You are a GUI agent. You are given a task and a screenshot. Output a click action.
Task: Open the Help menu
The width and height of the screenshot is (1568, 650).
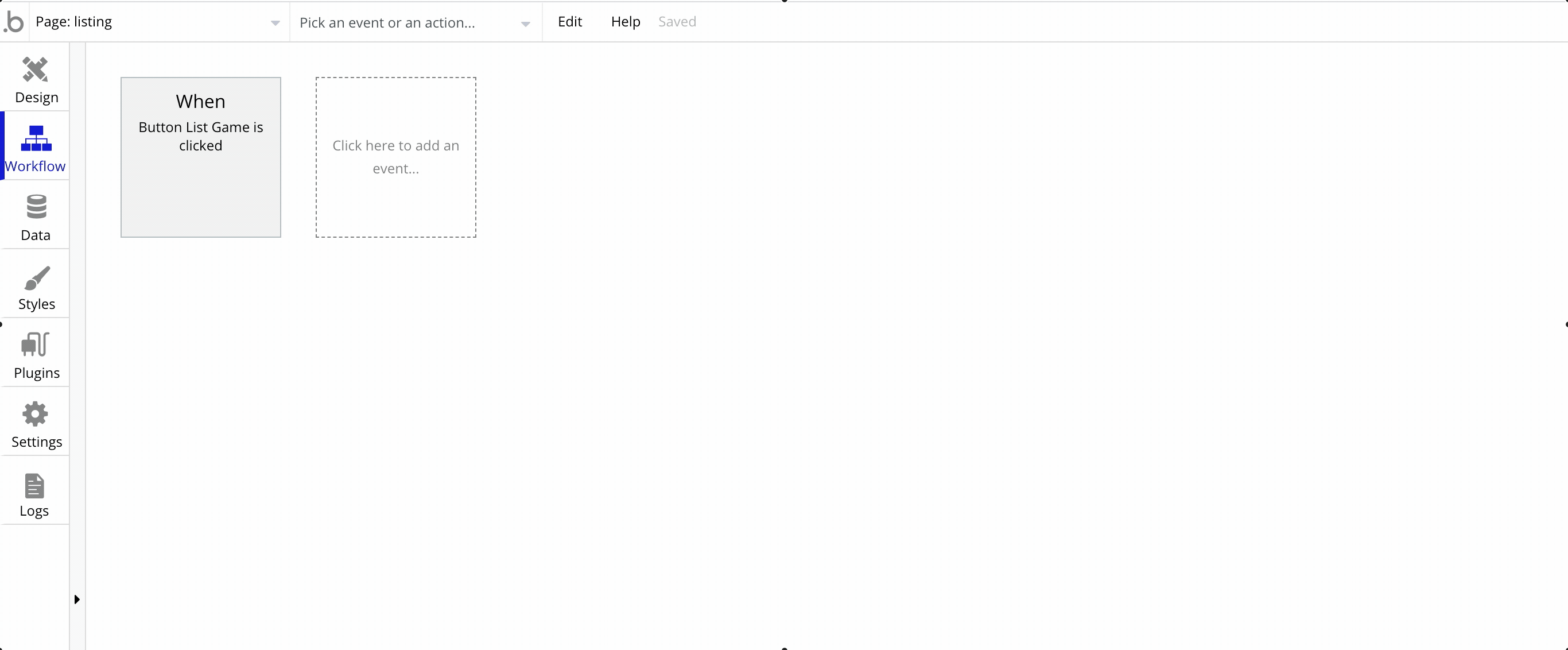pos(625,22)
